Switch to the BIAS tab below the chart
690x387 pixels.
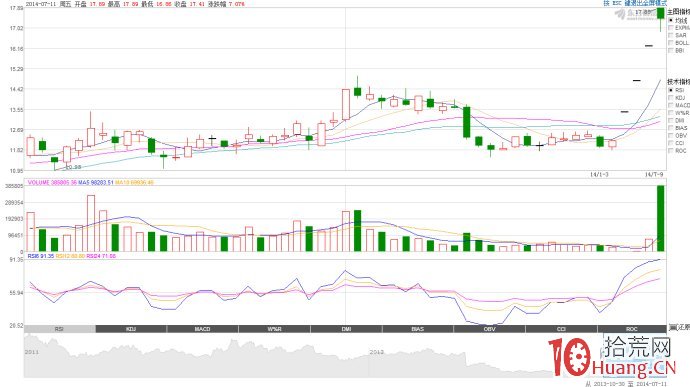tap(418, 329)
